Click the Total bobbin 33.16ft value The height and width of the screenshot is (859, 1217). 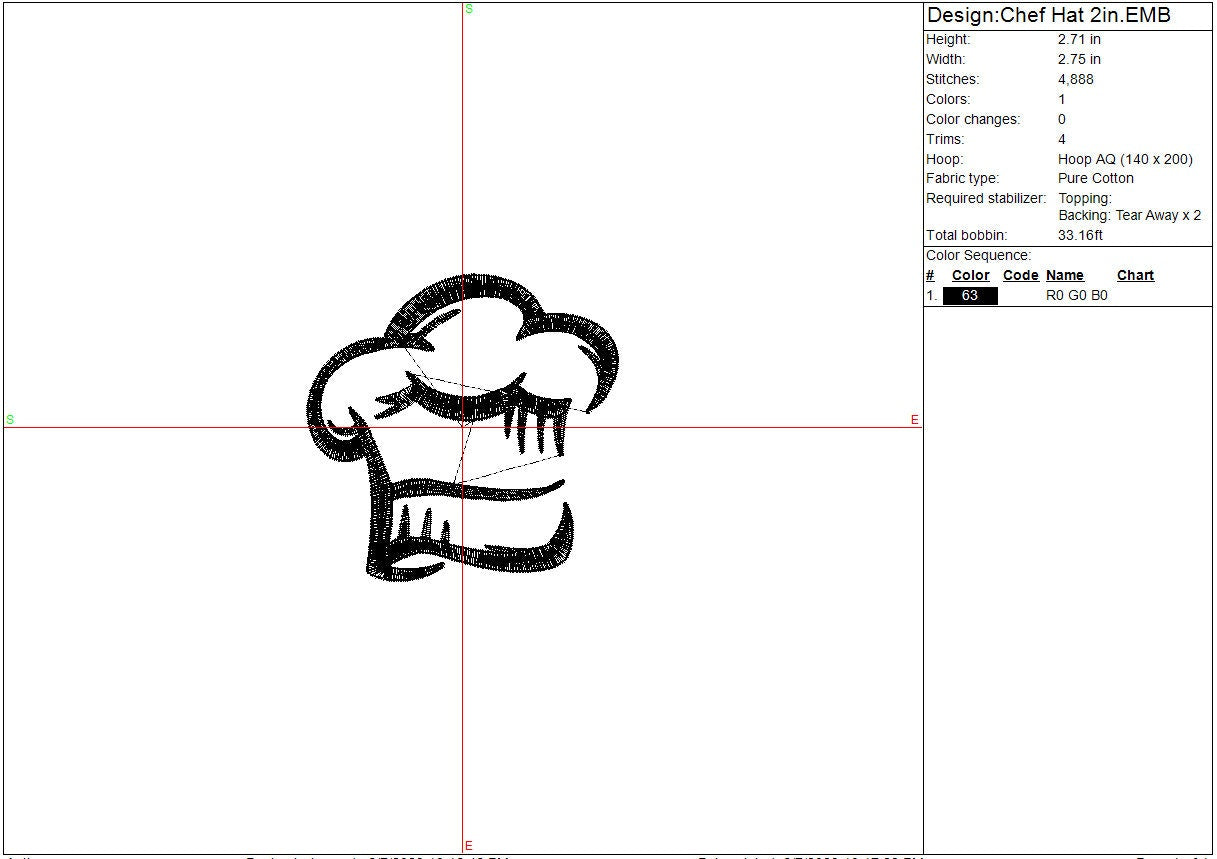pyautogui.click(x=1080, y=235)
